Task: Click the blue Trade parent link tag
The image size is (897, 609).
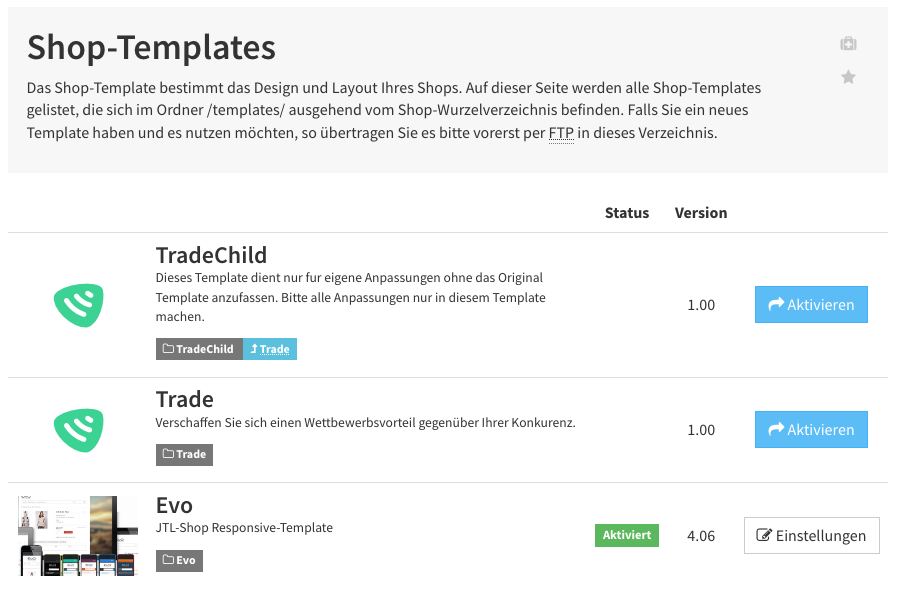Action: pos(269,349)
